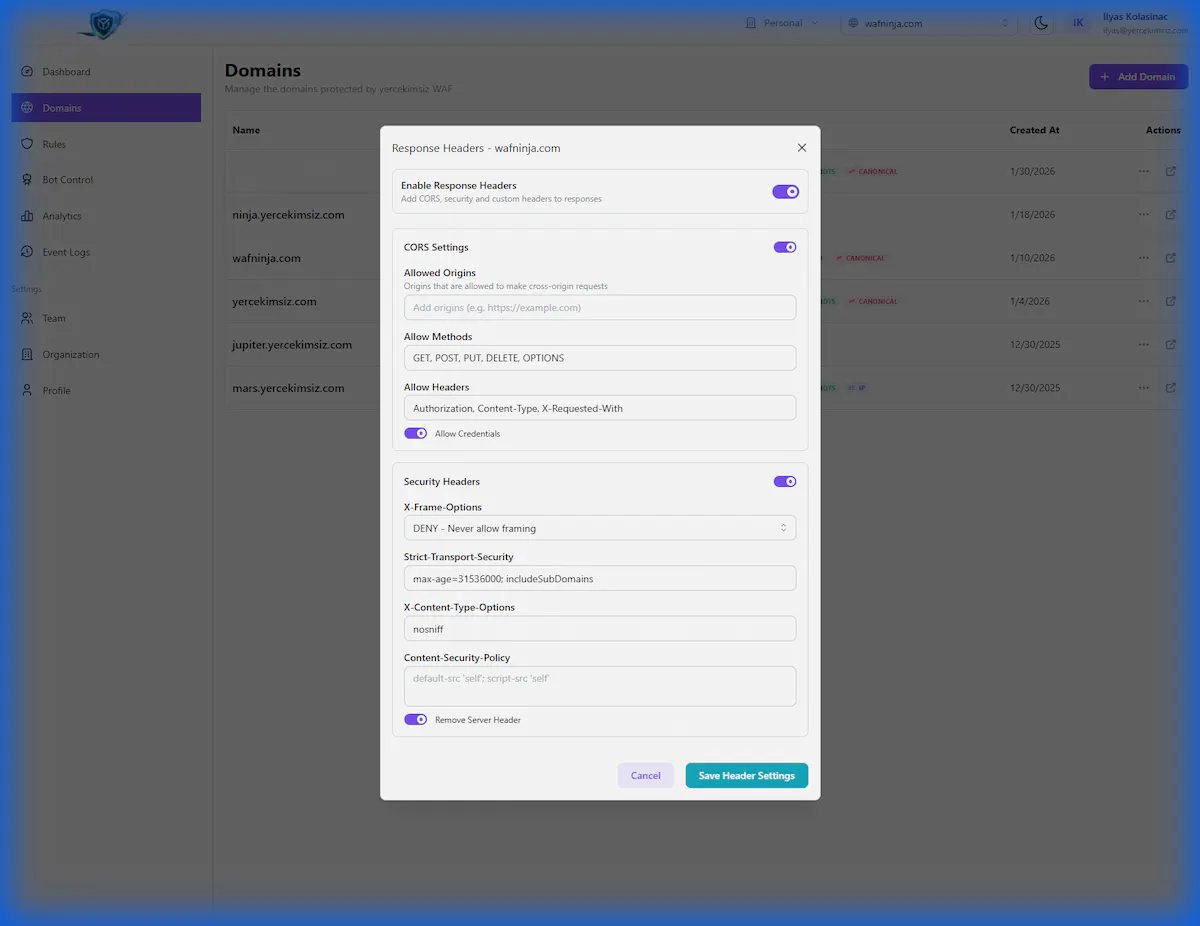Click the Content-Security-Policy text area
The image size is (1200, 926).
pos(600,686)
